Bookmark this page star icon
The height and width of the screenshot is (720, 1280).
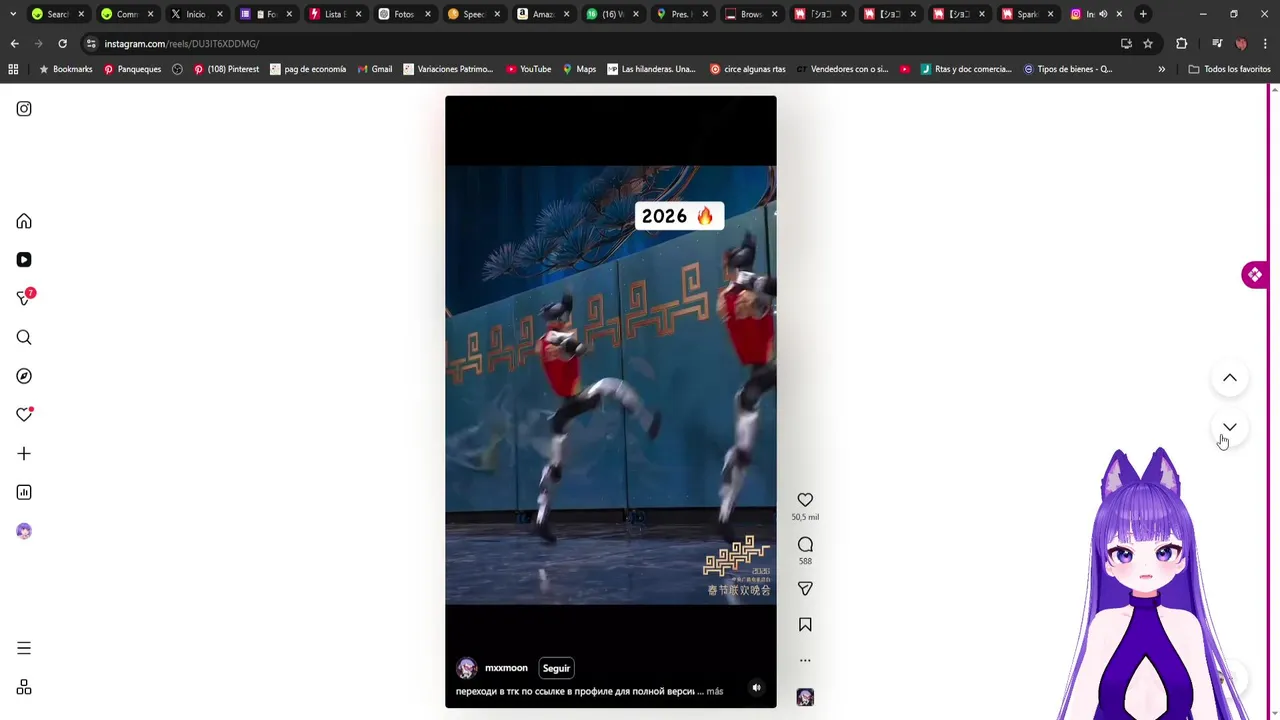[x=1148, y=44]
